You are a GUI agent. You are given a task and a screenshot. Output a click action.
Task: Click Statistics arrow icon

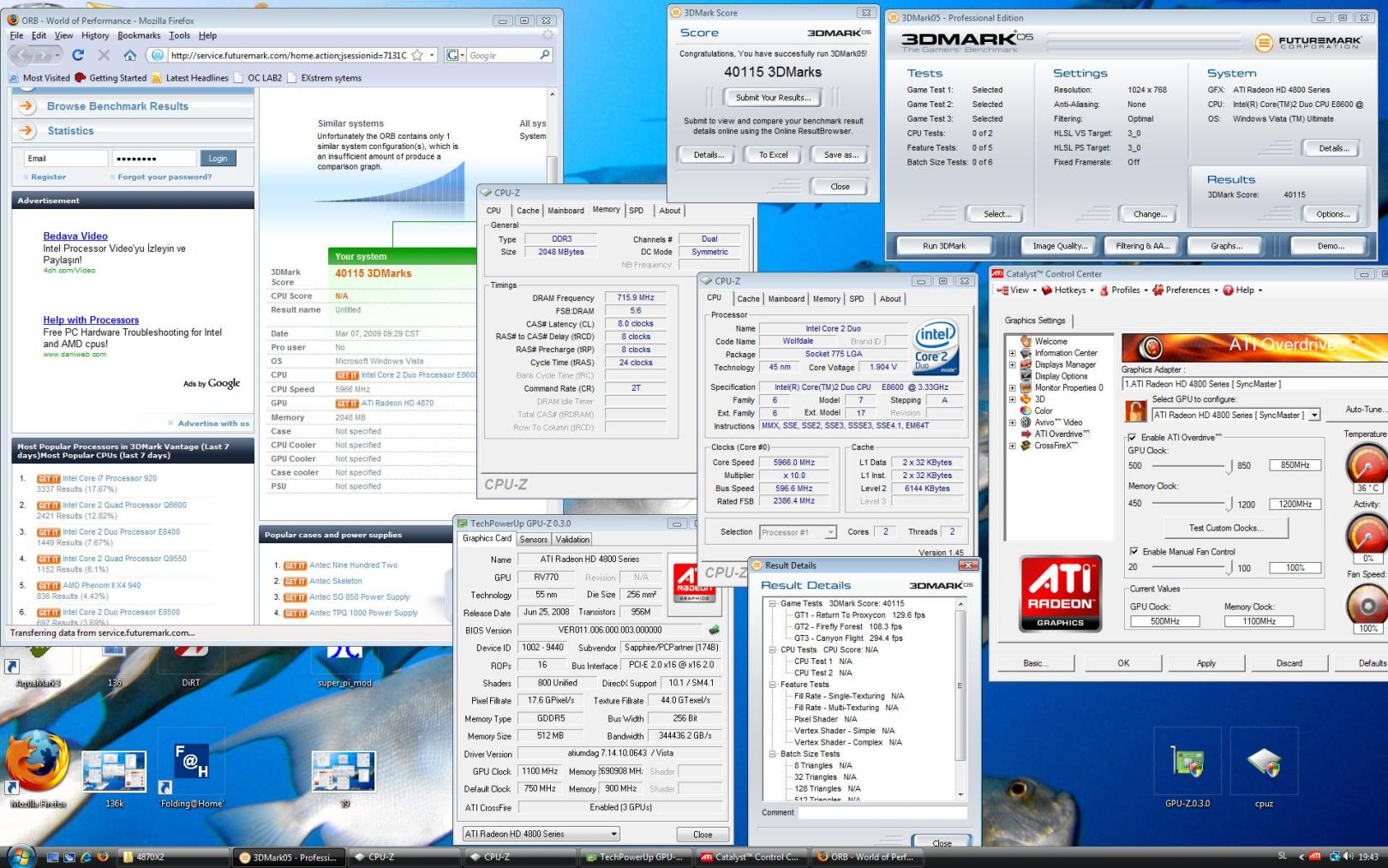(27, 131)
